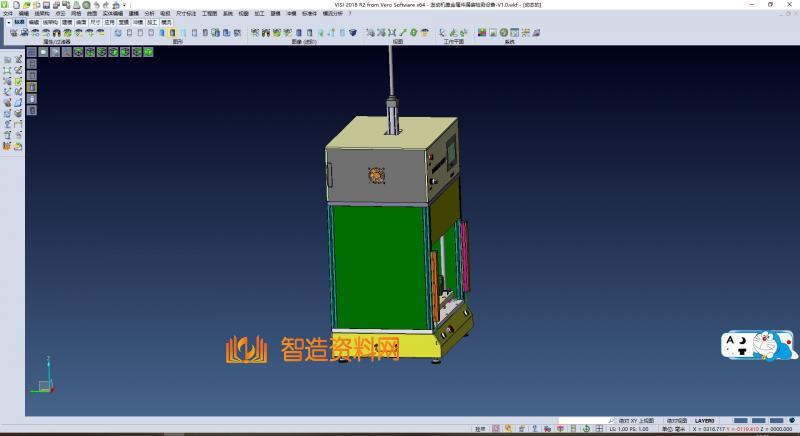This screenshot has height=436, width=800.
Task: Click the green round icon in 系统 group
Action: (505, 33)
